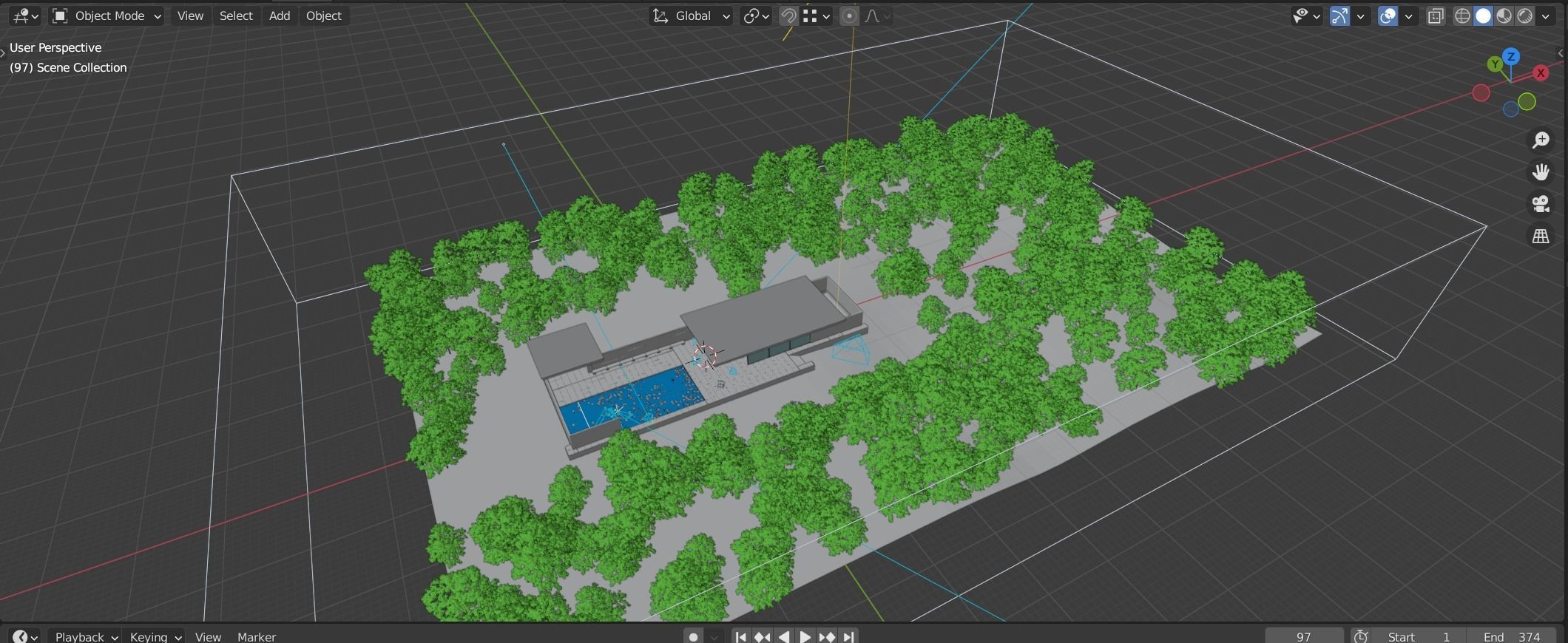Expand the gizmo options dropdown arrow
The height and width of the screenshot is (643, 1568).
[1360, 16]
